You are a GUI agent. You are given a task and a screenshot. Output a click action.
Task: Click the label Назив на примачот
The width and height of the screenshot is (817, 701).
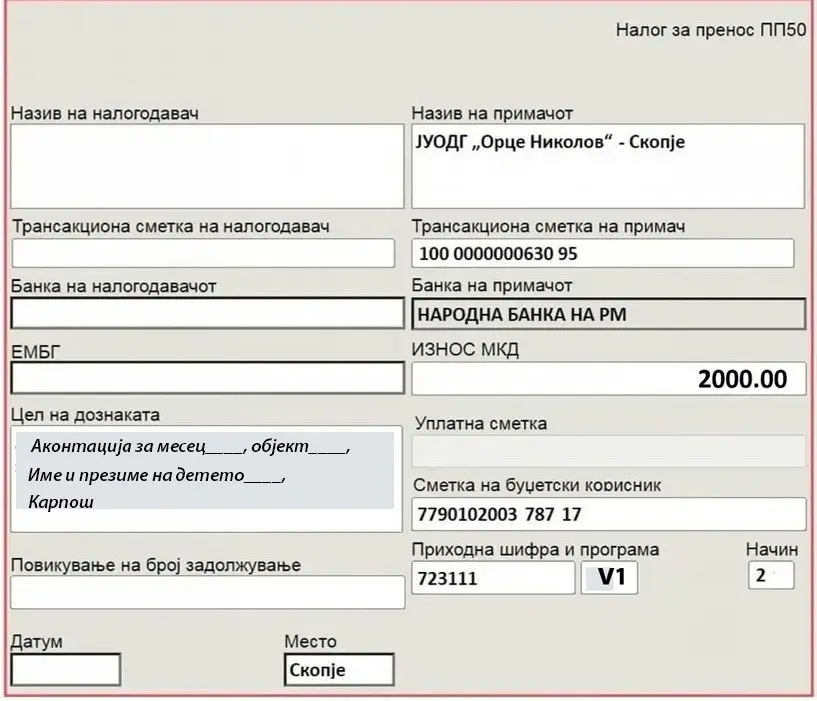(x=492, y=113)
